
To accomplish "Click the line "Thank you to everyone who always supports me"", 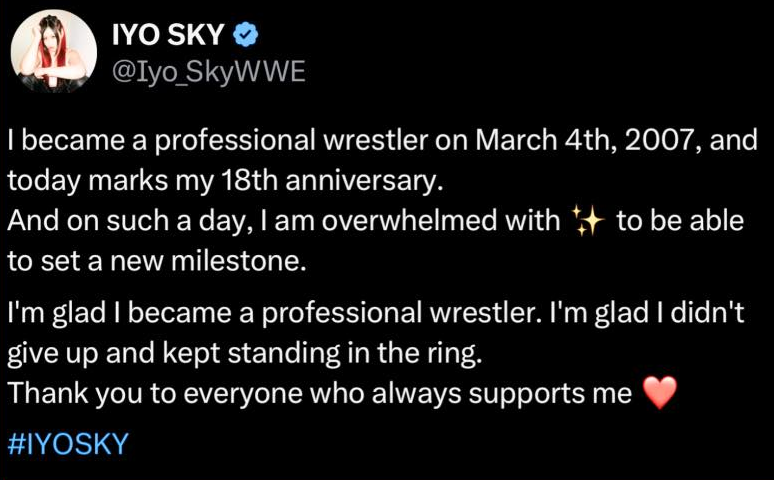I will (x=320, y=394).
